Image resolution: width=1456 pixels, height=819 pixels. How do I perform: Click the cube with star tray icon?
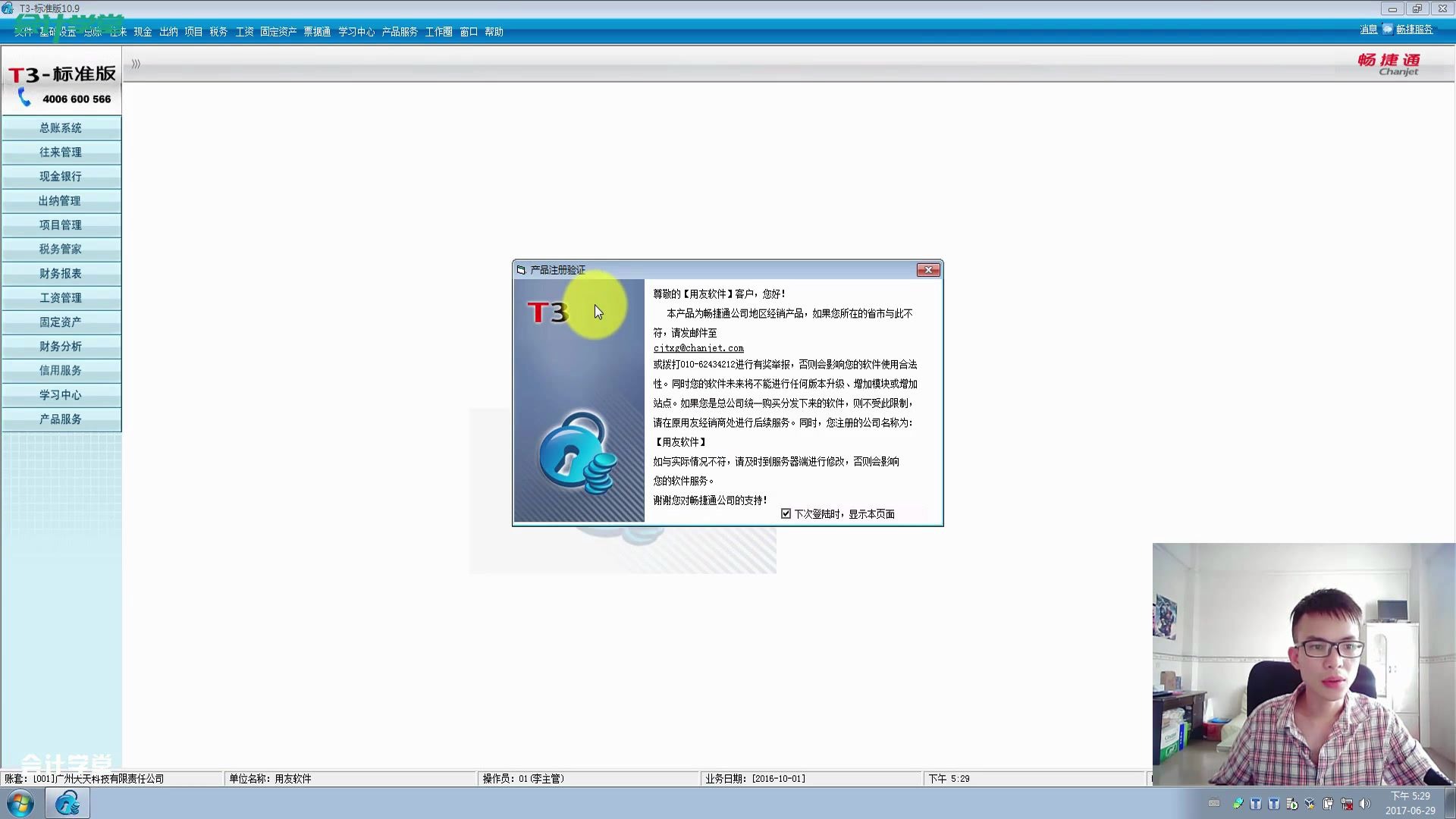(1310, 804)
